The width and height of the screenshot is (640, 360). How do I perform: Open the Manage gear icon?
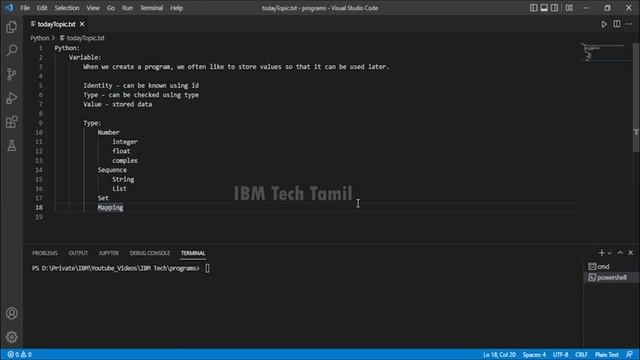[x=11, y=337]
